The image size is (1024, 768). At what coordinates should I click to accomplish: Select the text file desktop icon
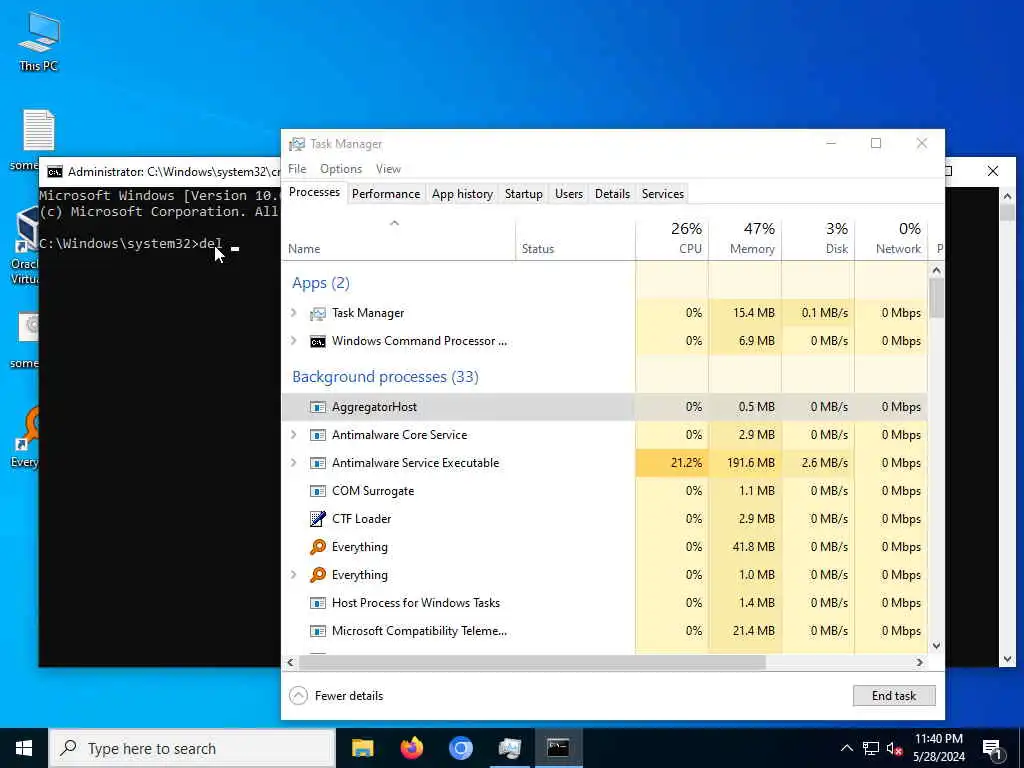(39, 131)
